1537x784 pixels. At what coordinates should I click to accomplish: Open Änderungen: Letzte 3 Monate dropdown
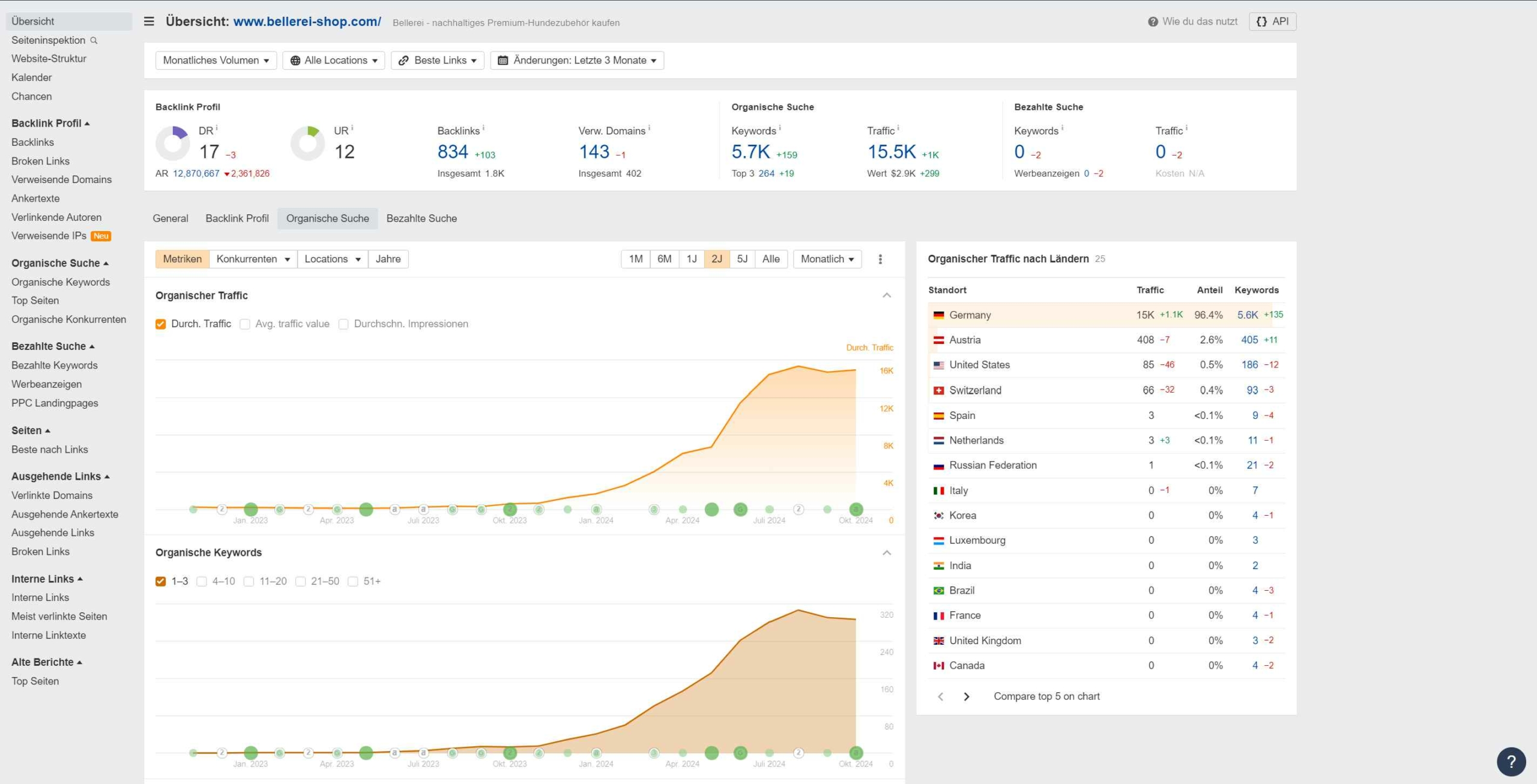click(578, 61)
